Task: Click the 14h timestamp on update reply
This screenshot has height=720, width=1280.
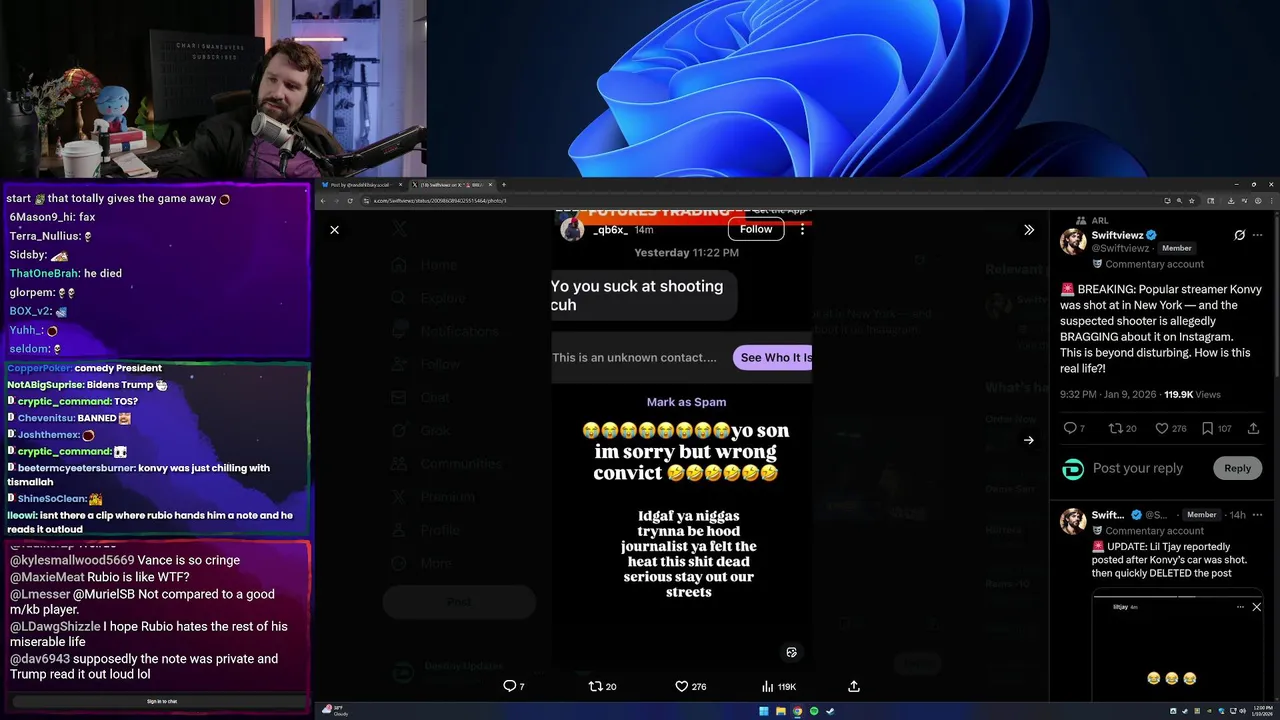Action: pos(1238,515)
